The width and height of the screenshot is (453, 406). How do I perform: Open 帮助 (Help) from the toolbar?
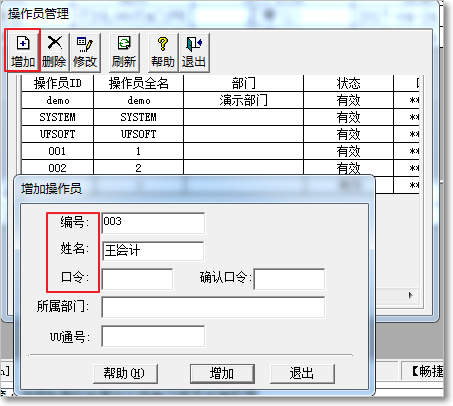[x=163, y=52]
